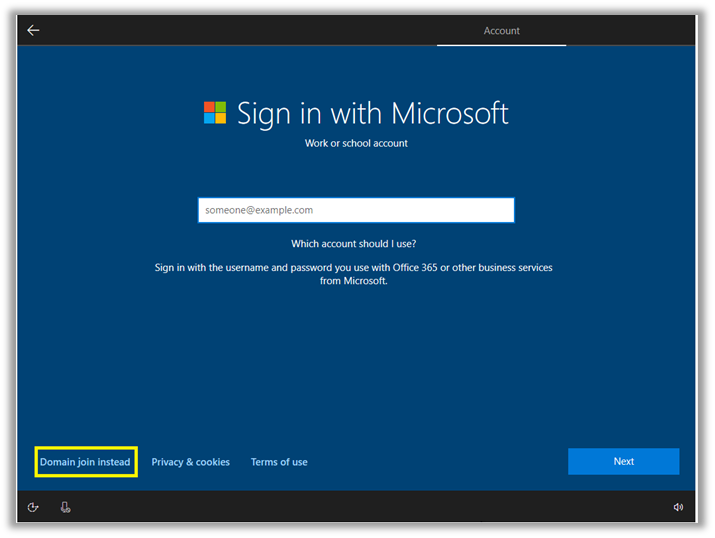The width and height of the screenshot is (715, 538).
Task: Go back using the left arrow
Action: [33, 31]
